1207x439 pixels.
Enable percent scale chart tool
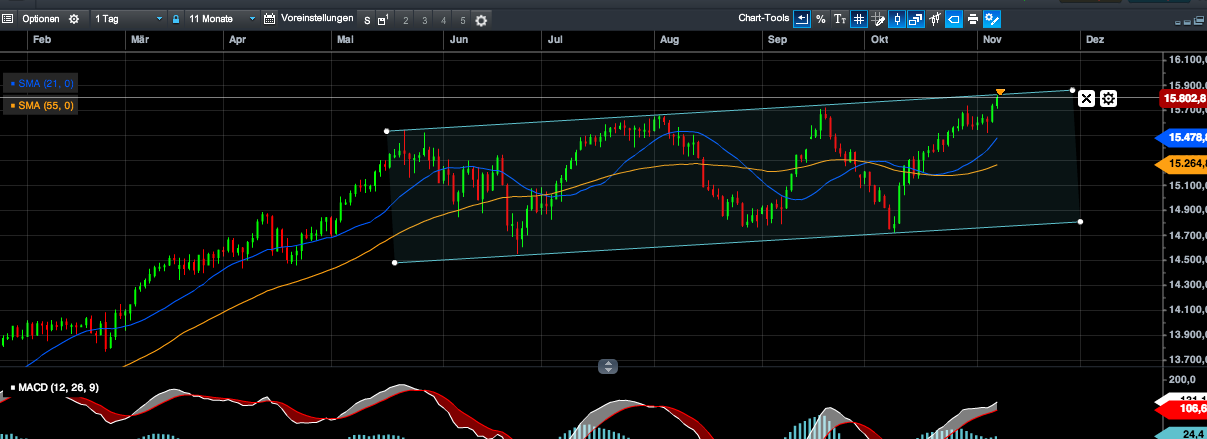click(x=821, y=18)
